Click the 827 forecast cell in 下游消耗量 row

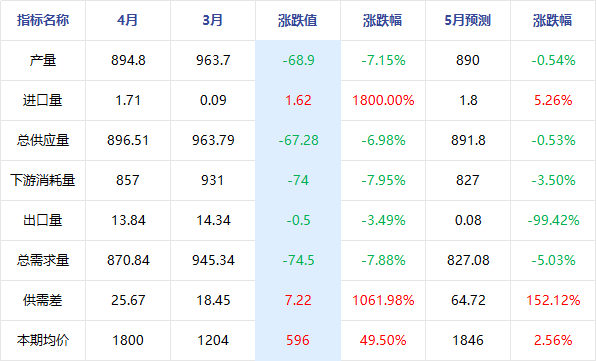468,180
